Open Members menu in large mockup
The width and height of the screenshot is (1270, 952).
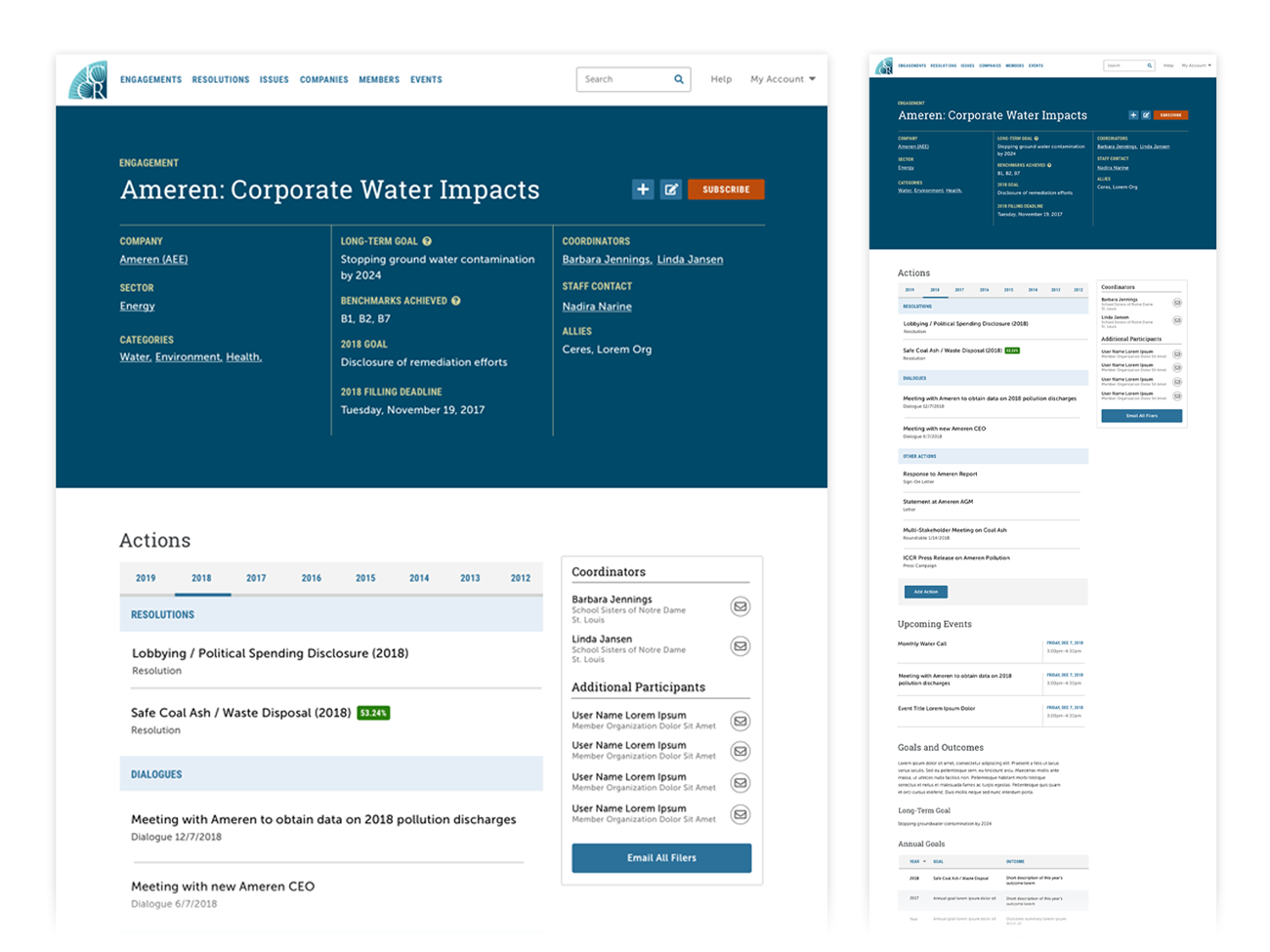coord(379,80)
